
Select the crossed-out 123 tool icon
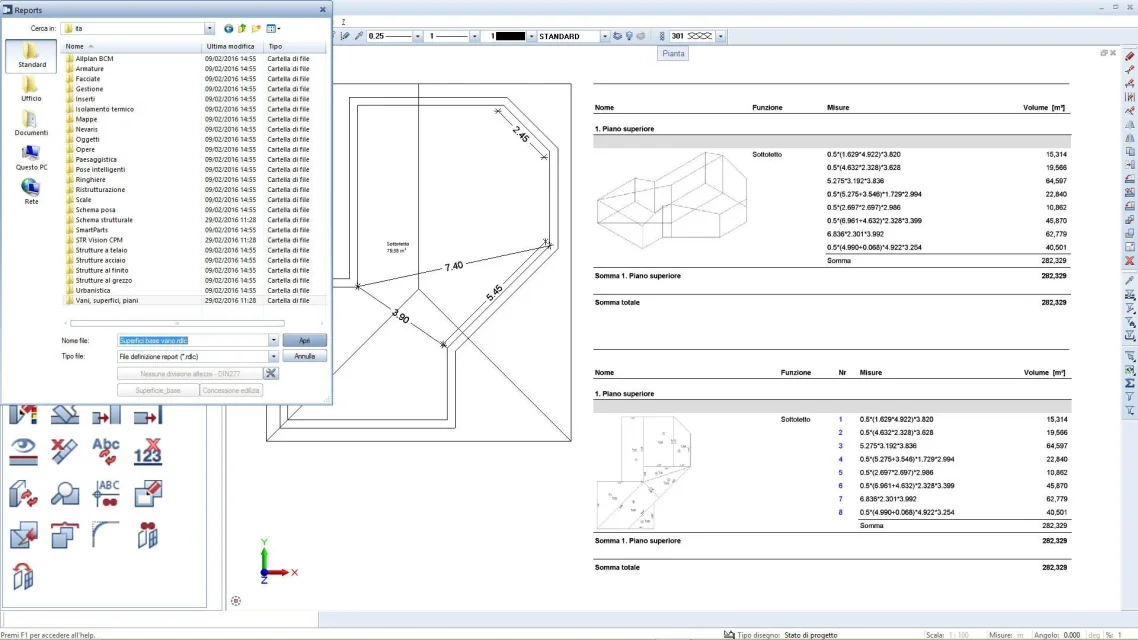click(148, 451)
